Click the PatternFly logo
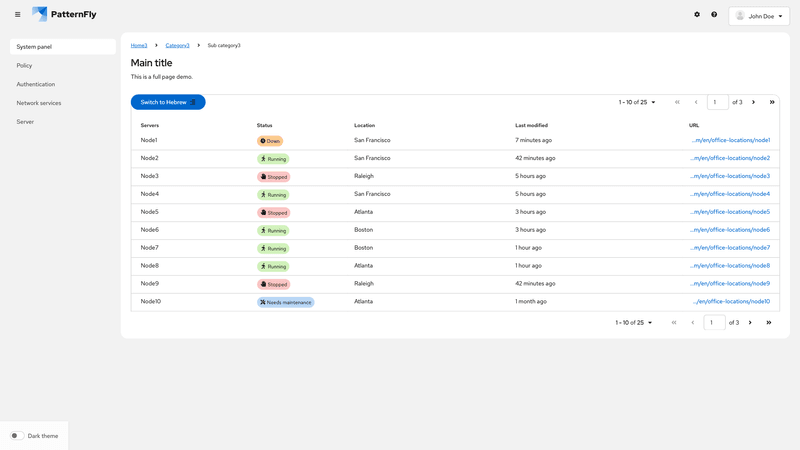The height and width of the screenshot is (450, 800). click(x=66, y=15)
